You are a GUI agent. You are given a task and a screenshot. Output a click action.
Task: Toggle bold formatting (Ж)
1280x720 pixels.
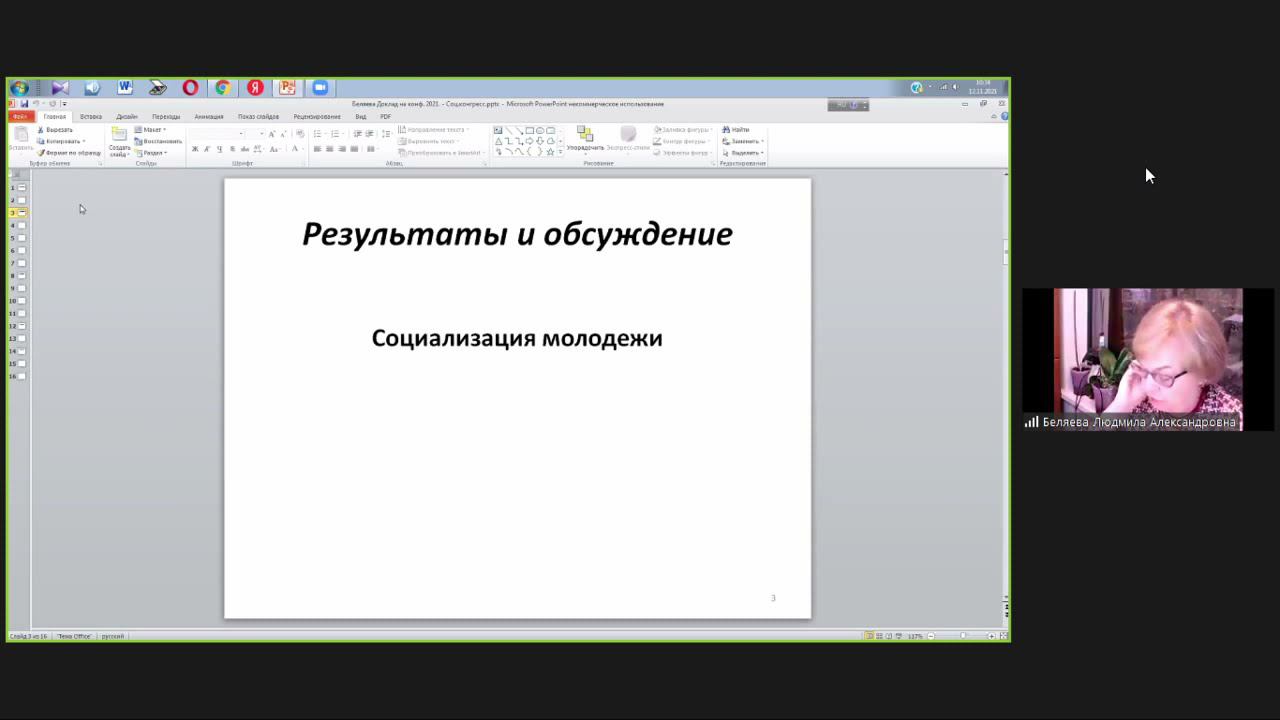pos(195,149)
